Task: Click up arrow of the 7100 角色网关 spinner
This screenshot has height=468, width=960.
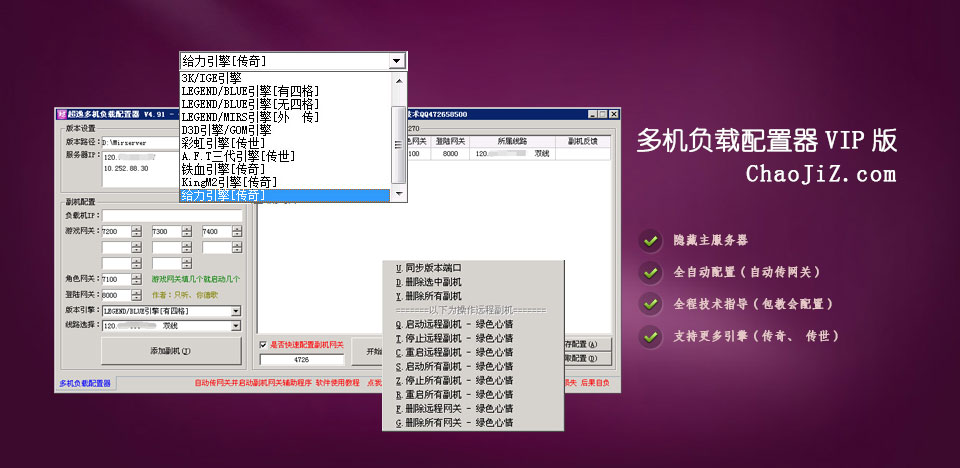Action: click(137, 277)
